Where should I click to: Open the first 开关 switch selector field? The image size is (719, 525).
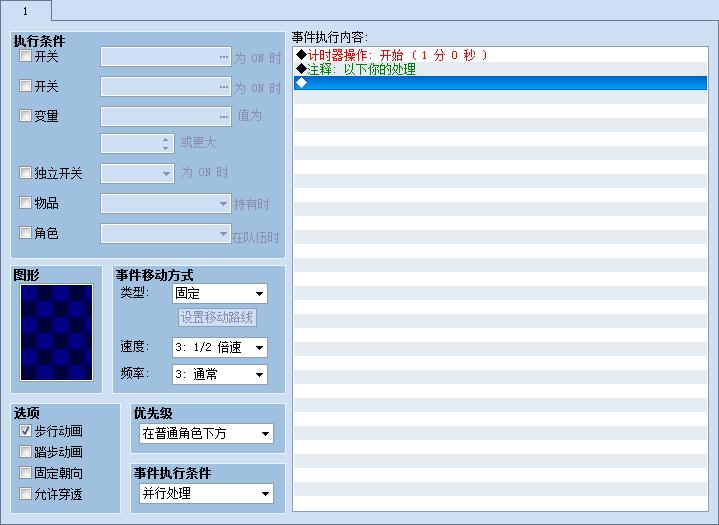(x=166, y=57)
